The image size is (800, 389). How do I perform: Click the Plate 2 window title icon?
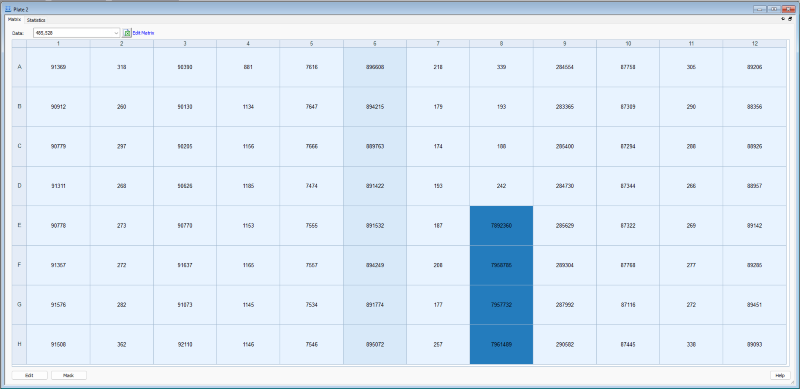coord(7,9)
